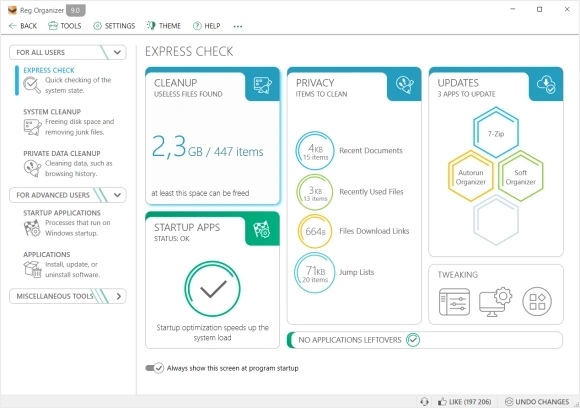Open the shapes grid tweaking icon

pyautogui.click(x=537, y=301)
